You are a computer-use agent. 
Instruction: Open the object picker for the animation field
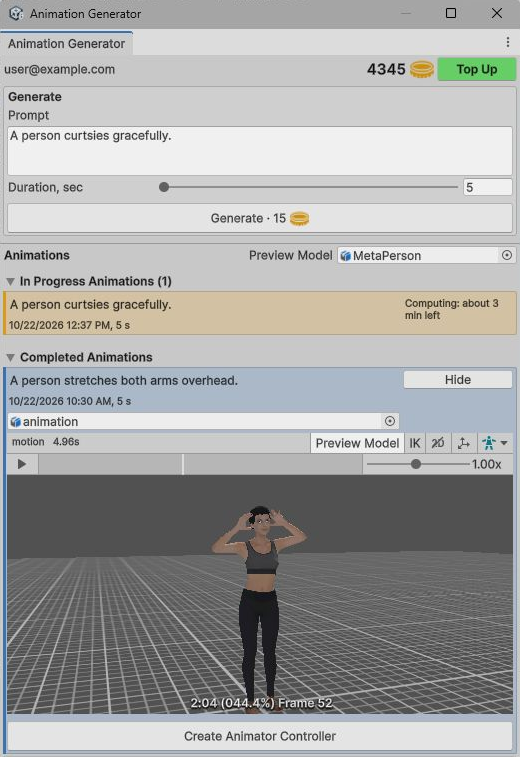click(390, 421)
